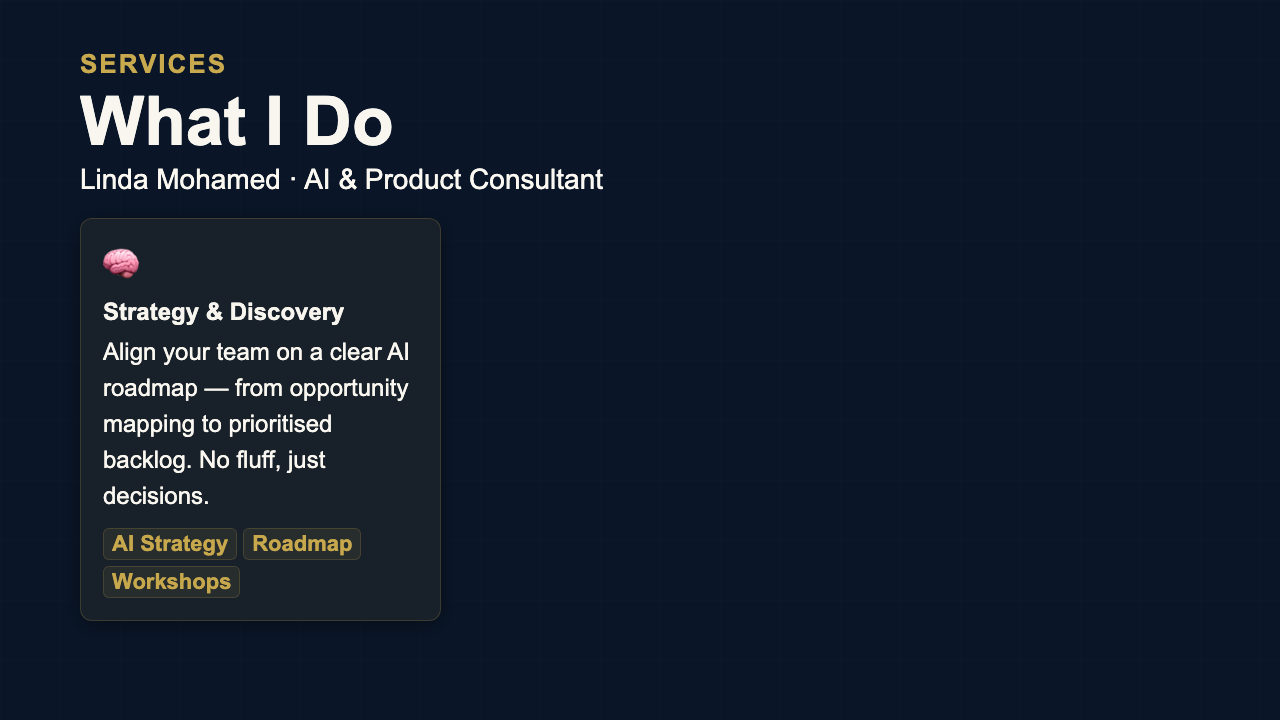Click the Strategy & Discovery heading

pyautogui.click(x=223, y=311)
